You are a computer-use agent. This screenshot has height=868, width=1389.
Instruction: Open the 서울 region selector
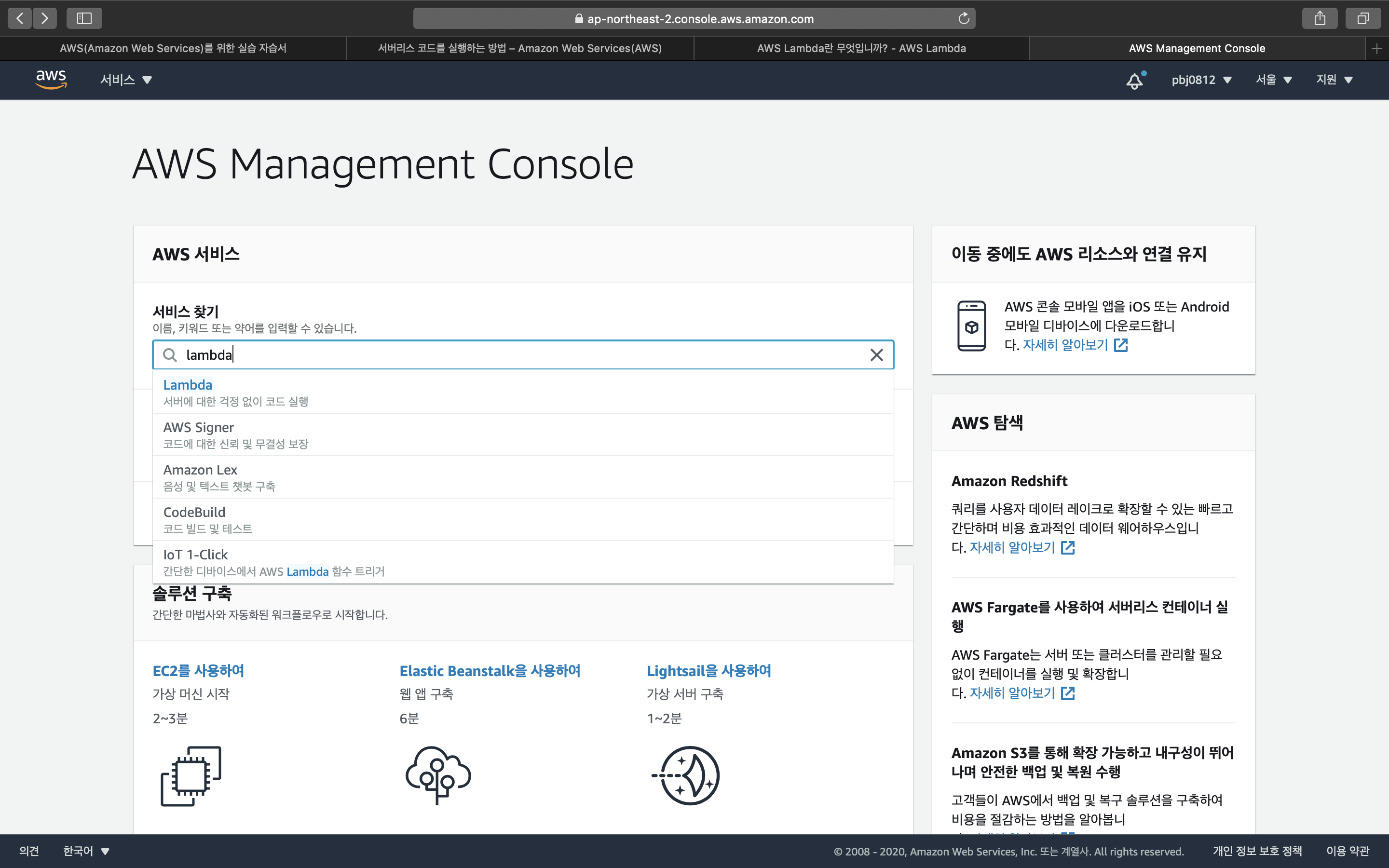[1273, 80]
